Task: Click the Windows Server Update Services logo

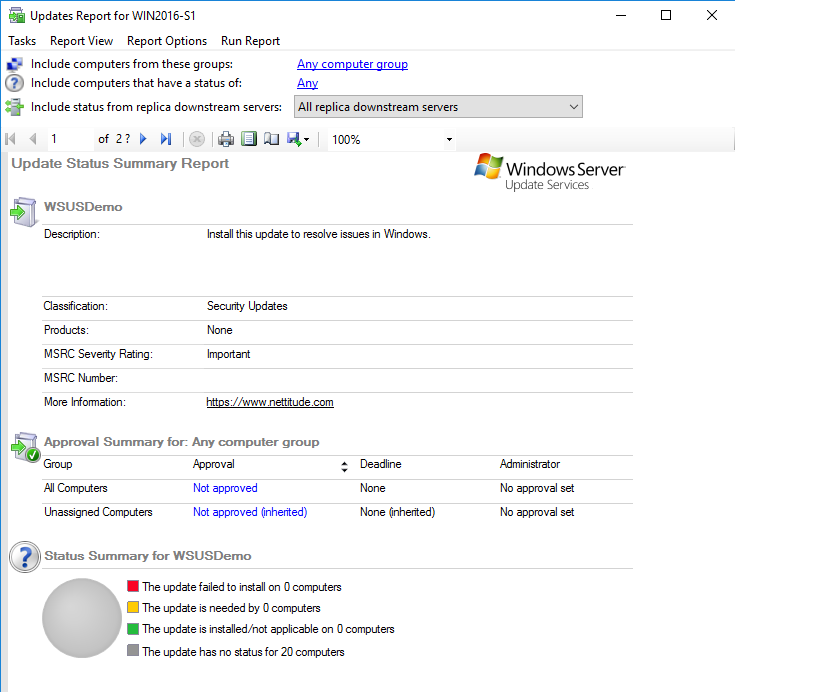Action: coord(549,172)
